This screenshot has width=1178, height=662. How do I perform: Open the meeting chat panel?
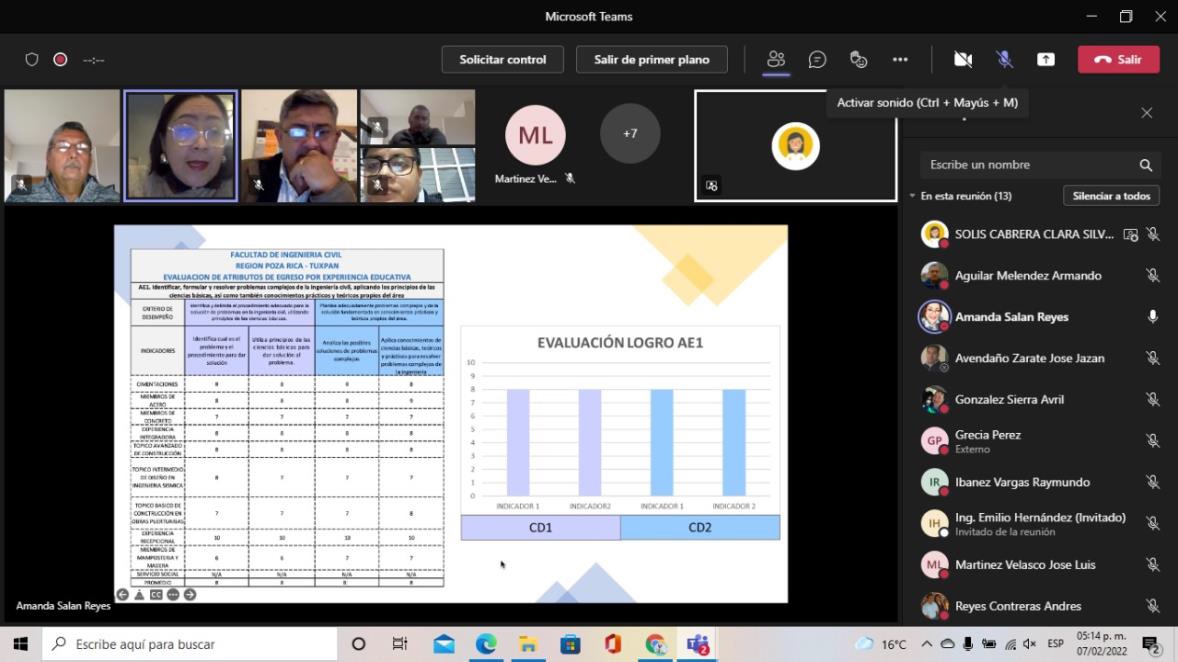(x=817, y=60)
